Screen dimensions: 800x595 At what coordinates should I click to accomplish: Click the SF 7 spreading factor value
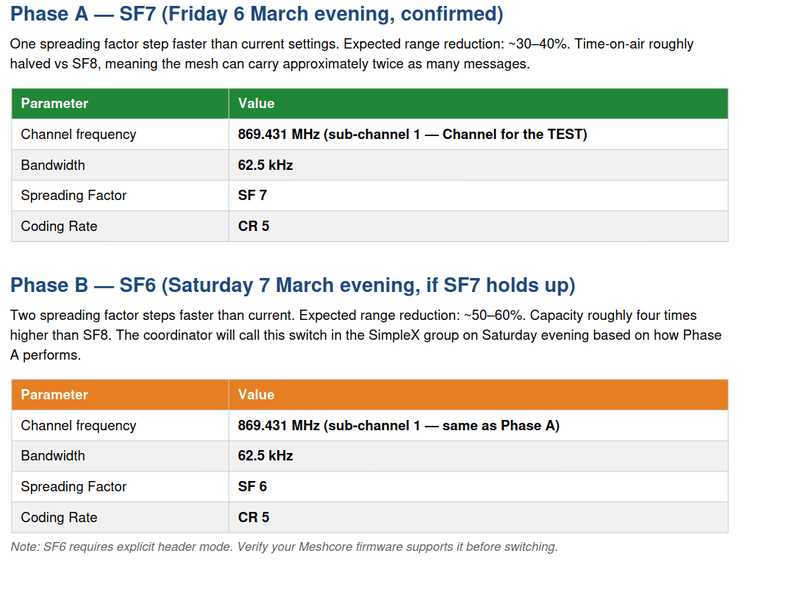[x=252, y=195]
